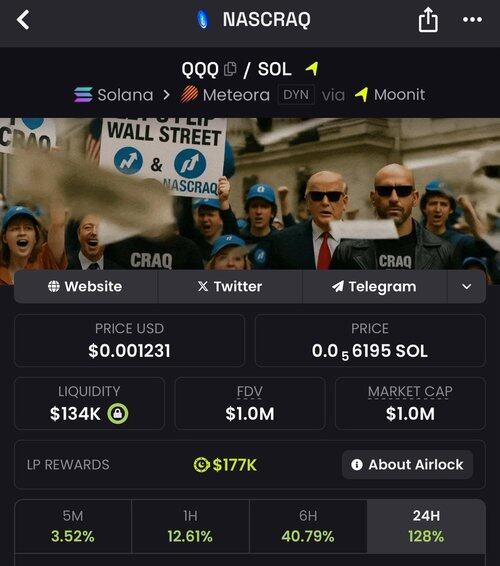Open the Telegram link
Screen dimensions: 500x566
point(374,287)
